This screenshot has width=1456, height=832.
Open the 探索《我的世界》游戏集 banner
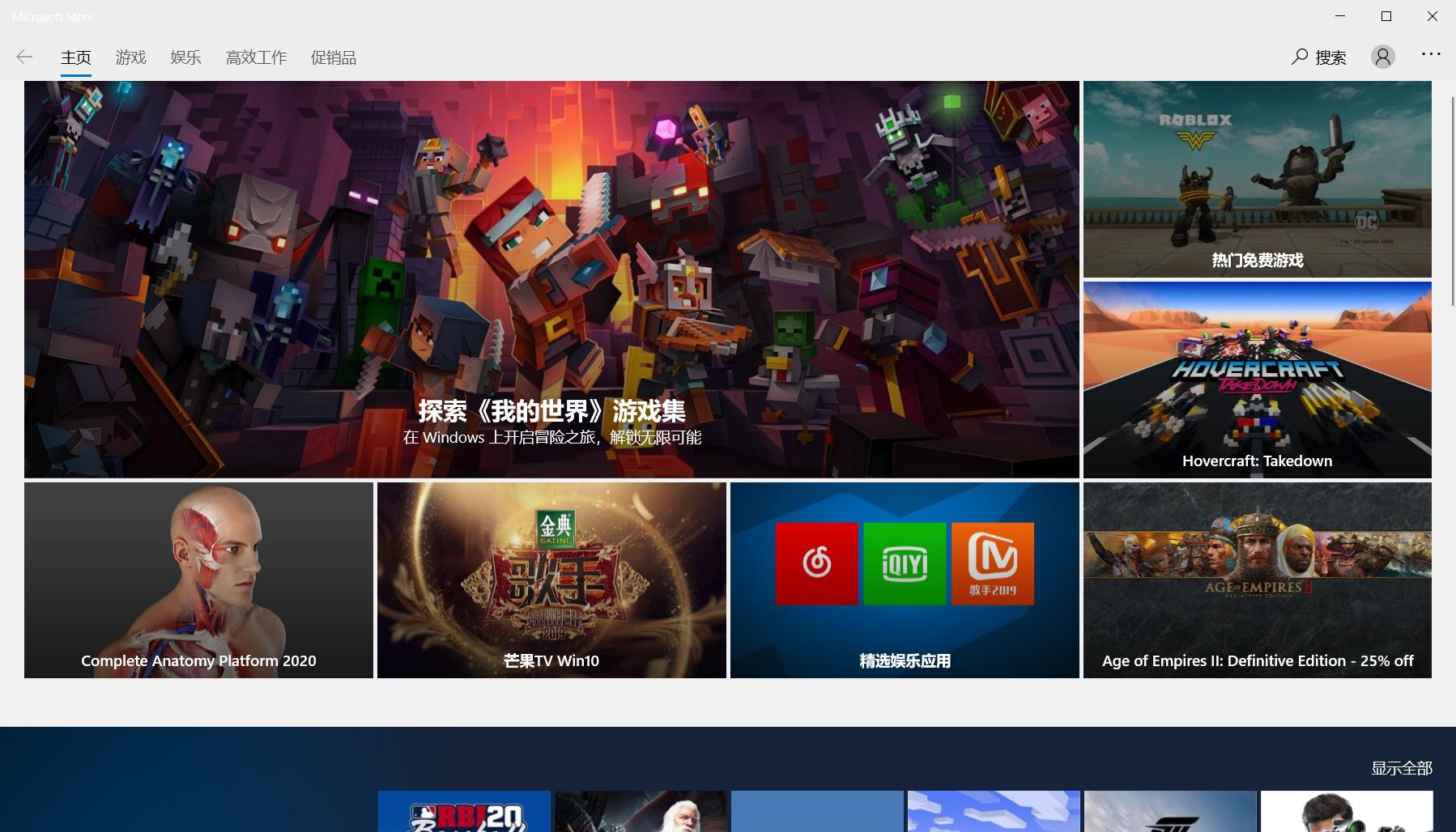pyautogui.click(x=551, y=279)
